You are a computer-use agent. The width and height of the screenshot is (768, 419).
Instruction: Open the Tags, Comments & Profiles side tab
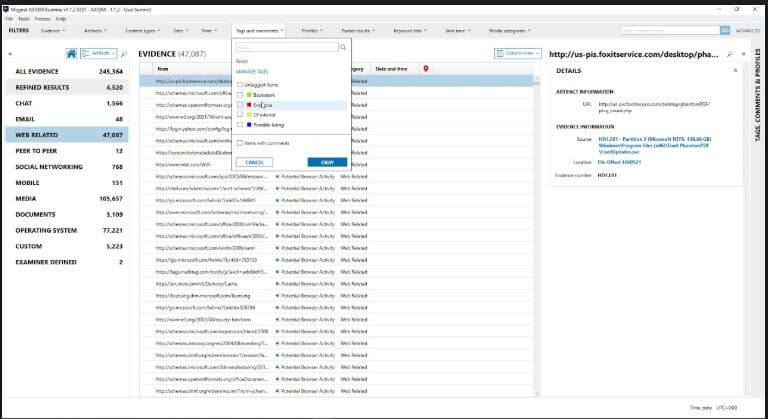(x=758, y=96)
